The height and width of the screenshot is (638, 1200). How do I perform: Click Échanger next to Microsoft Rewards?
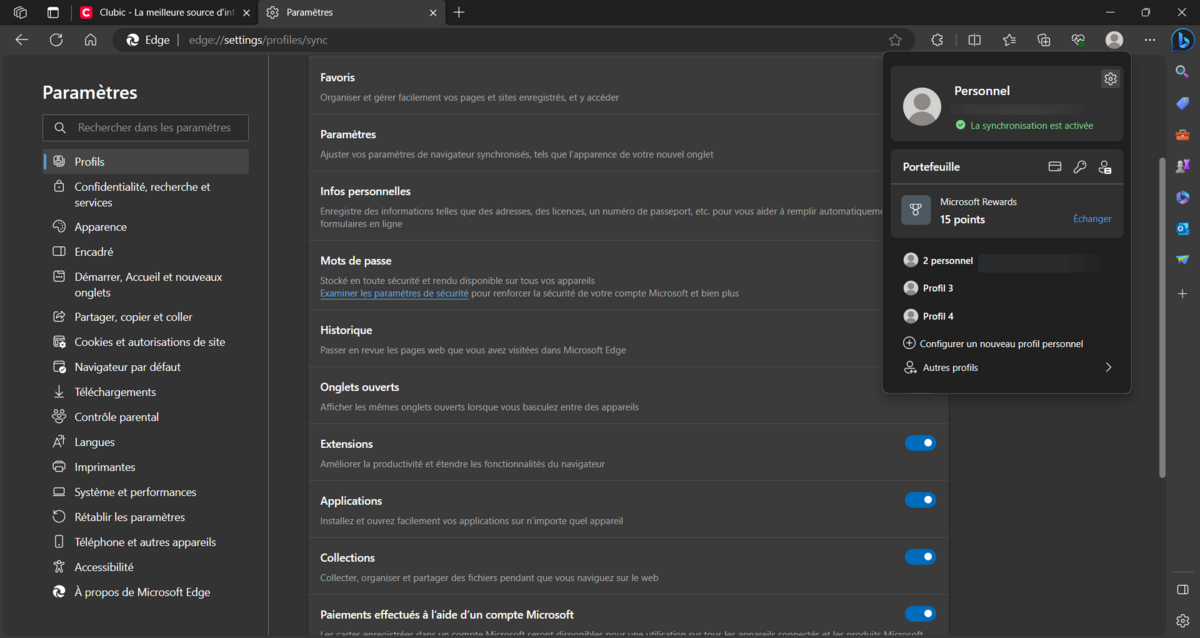click(x=1092, y=219)
